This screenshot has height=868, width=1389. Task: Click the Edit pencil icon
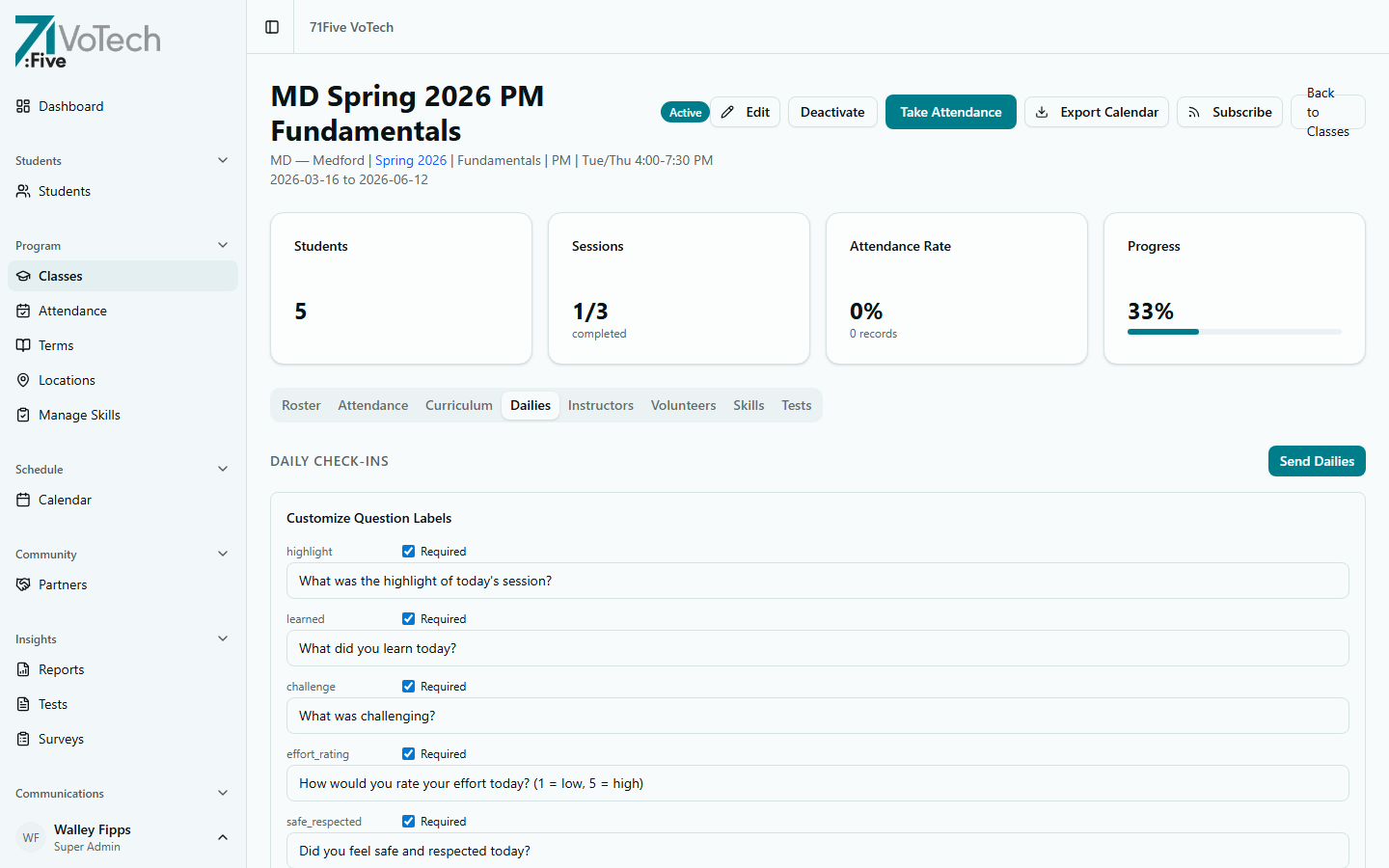728,112
